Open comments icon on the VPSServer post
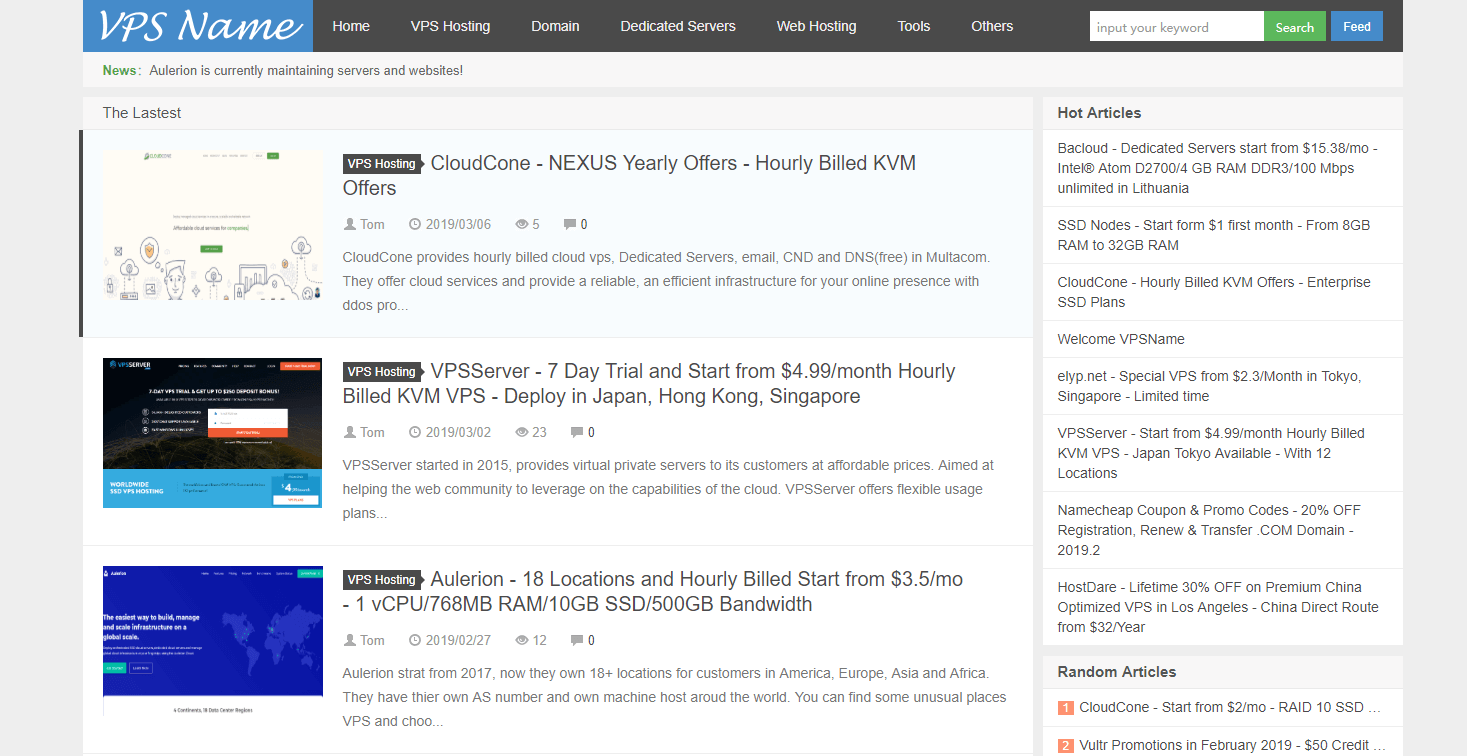The image size is (1467, 756). tap(576, 432)
